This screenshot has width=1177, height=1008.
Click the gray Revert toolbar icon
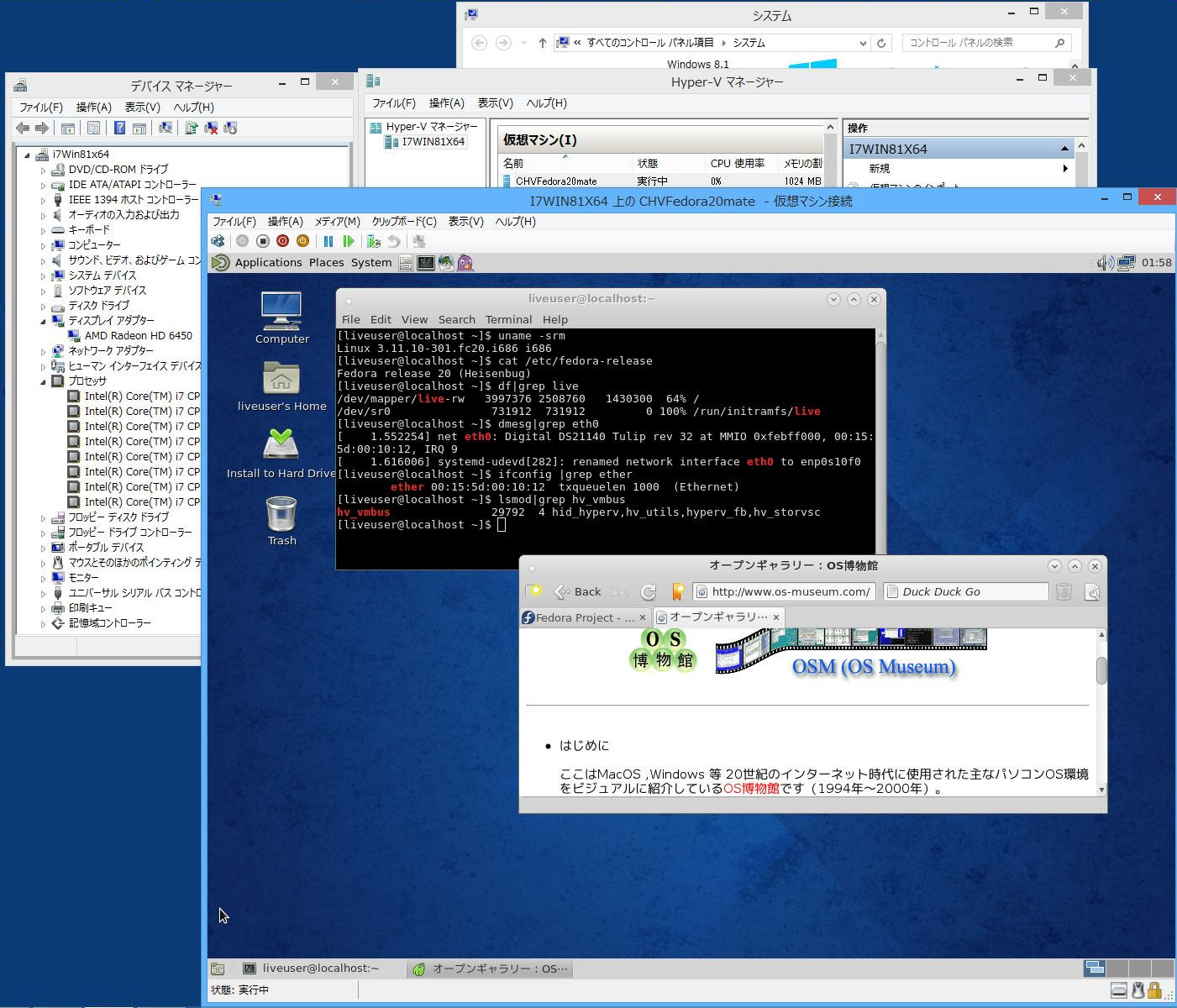393,241
